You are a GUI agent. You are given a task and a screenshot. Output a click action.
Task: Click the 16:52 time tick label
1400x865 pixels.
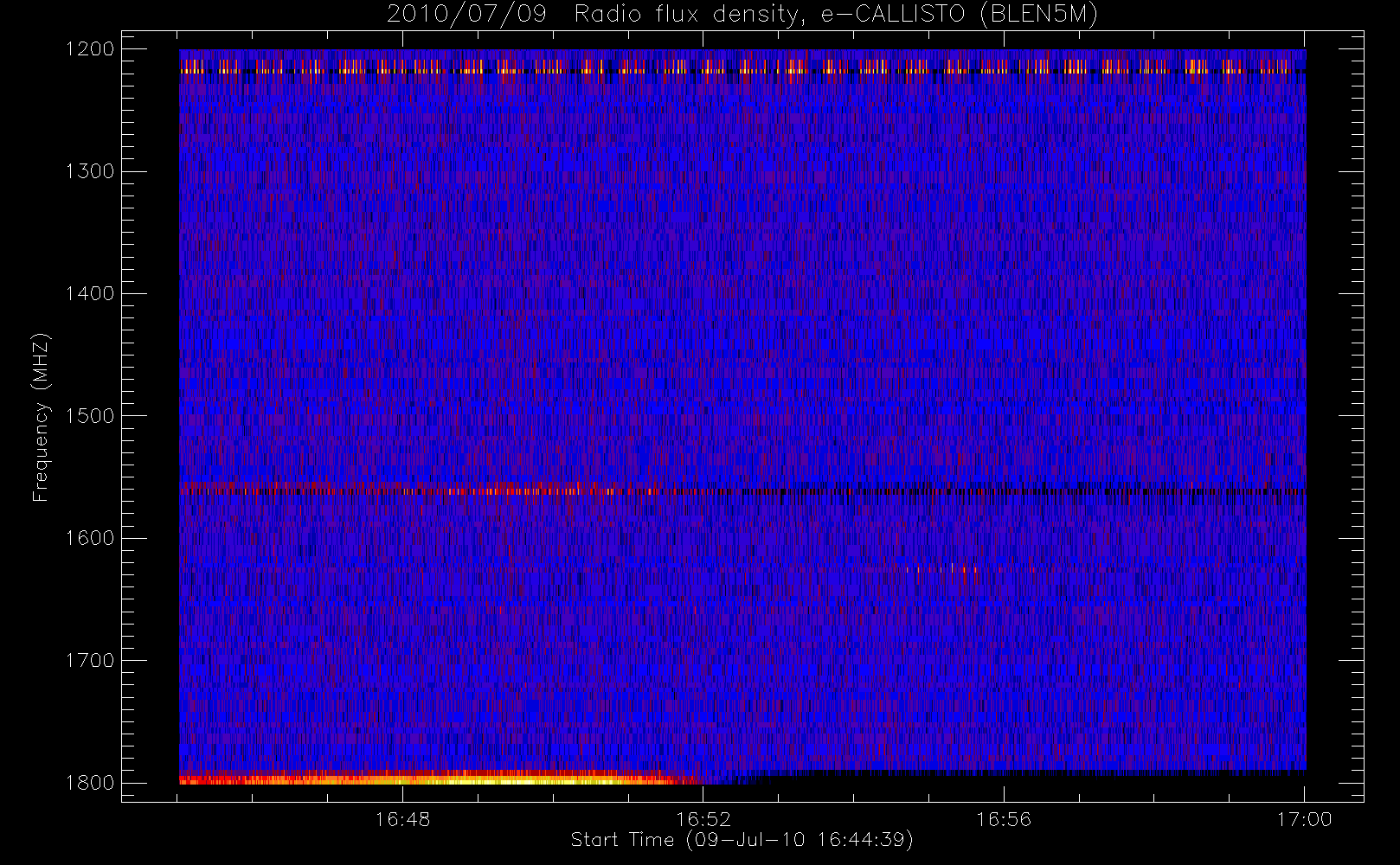[703, 819]
